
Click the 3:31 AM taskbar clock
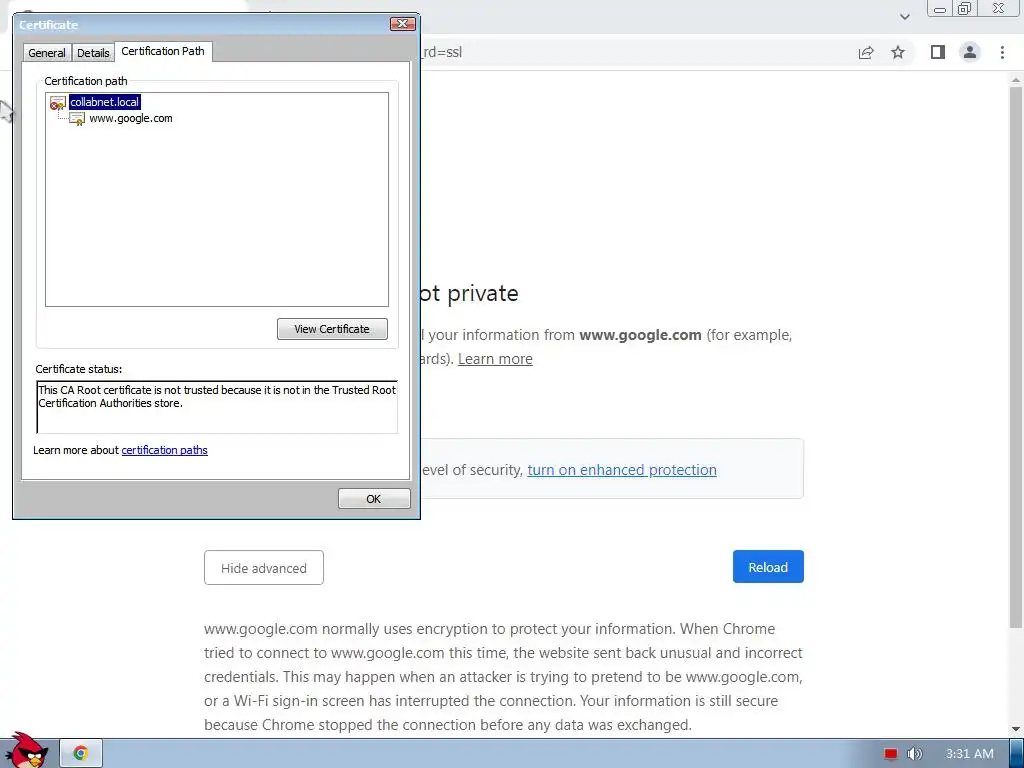(x=970, y=754)
